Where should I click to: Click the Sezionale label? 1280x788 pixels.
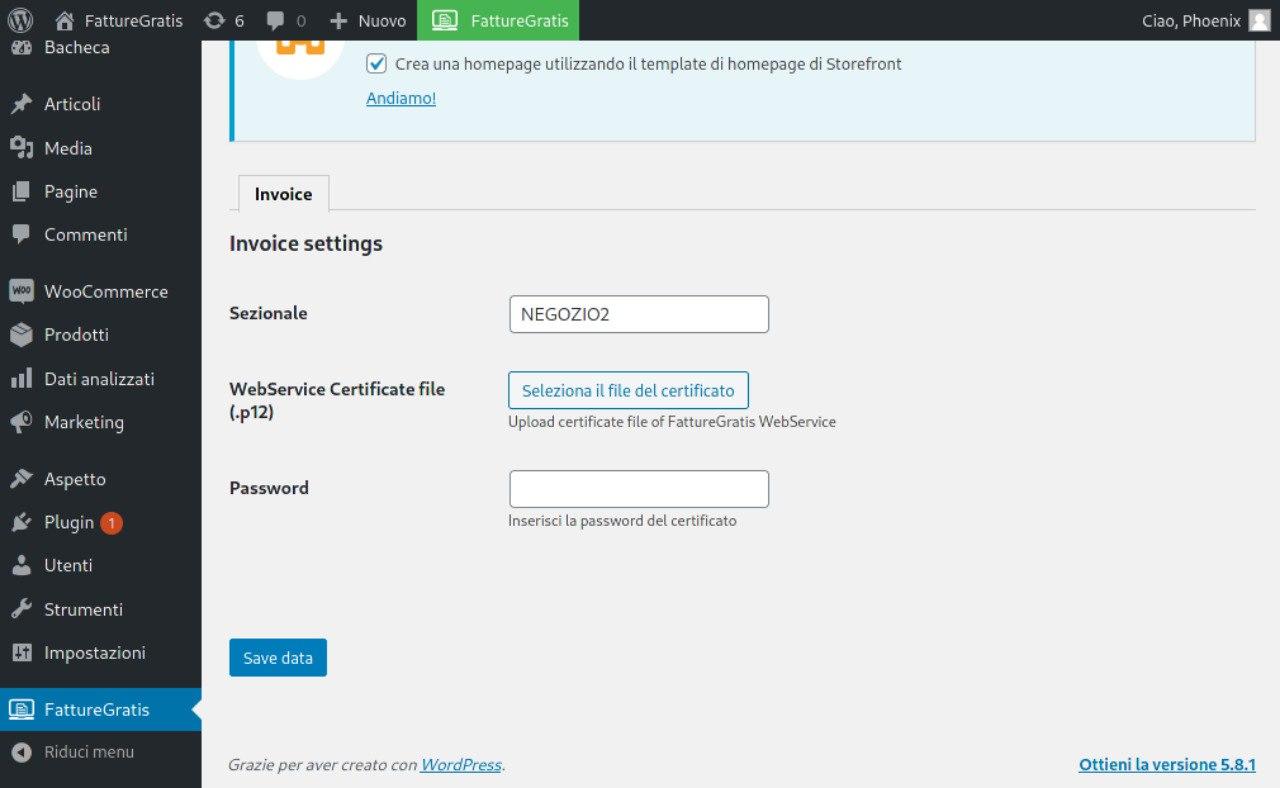click(268, 313)
